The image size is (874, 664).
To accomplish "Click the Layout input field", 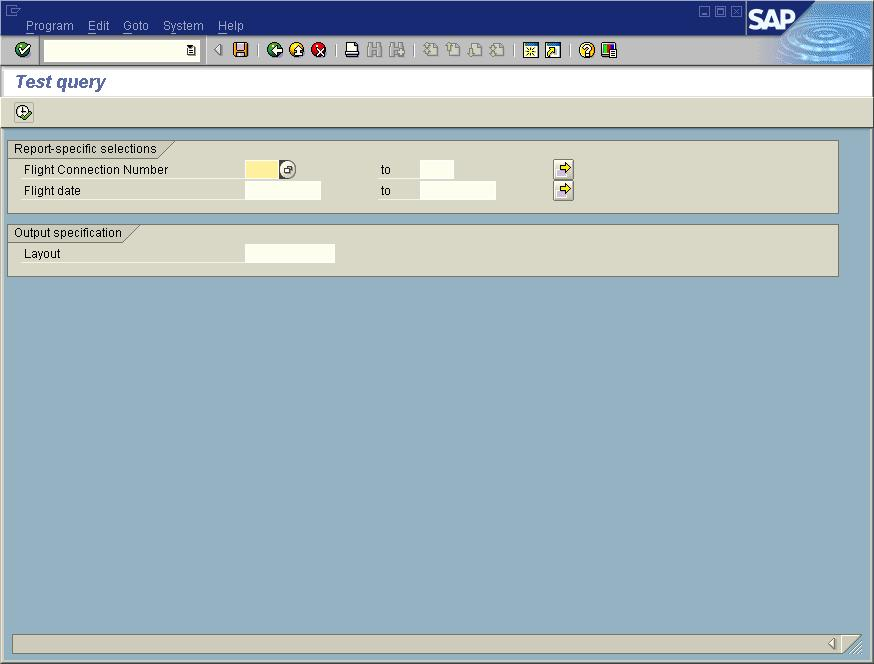I will point(290,254).
